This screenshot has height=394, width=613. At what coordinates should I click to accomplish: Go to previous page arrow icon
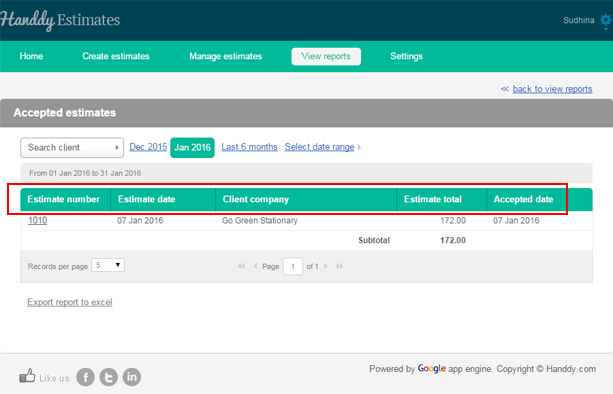(x=255, y=266)
